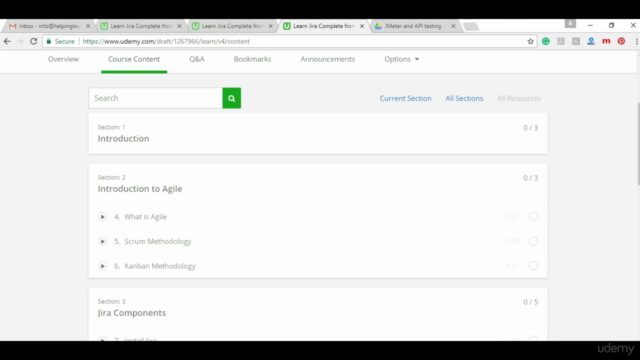640x360 pixels.
Task: Click the All Sections link
Action: point(464,98)
